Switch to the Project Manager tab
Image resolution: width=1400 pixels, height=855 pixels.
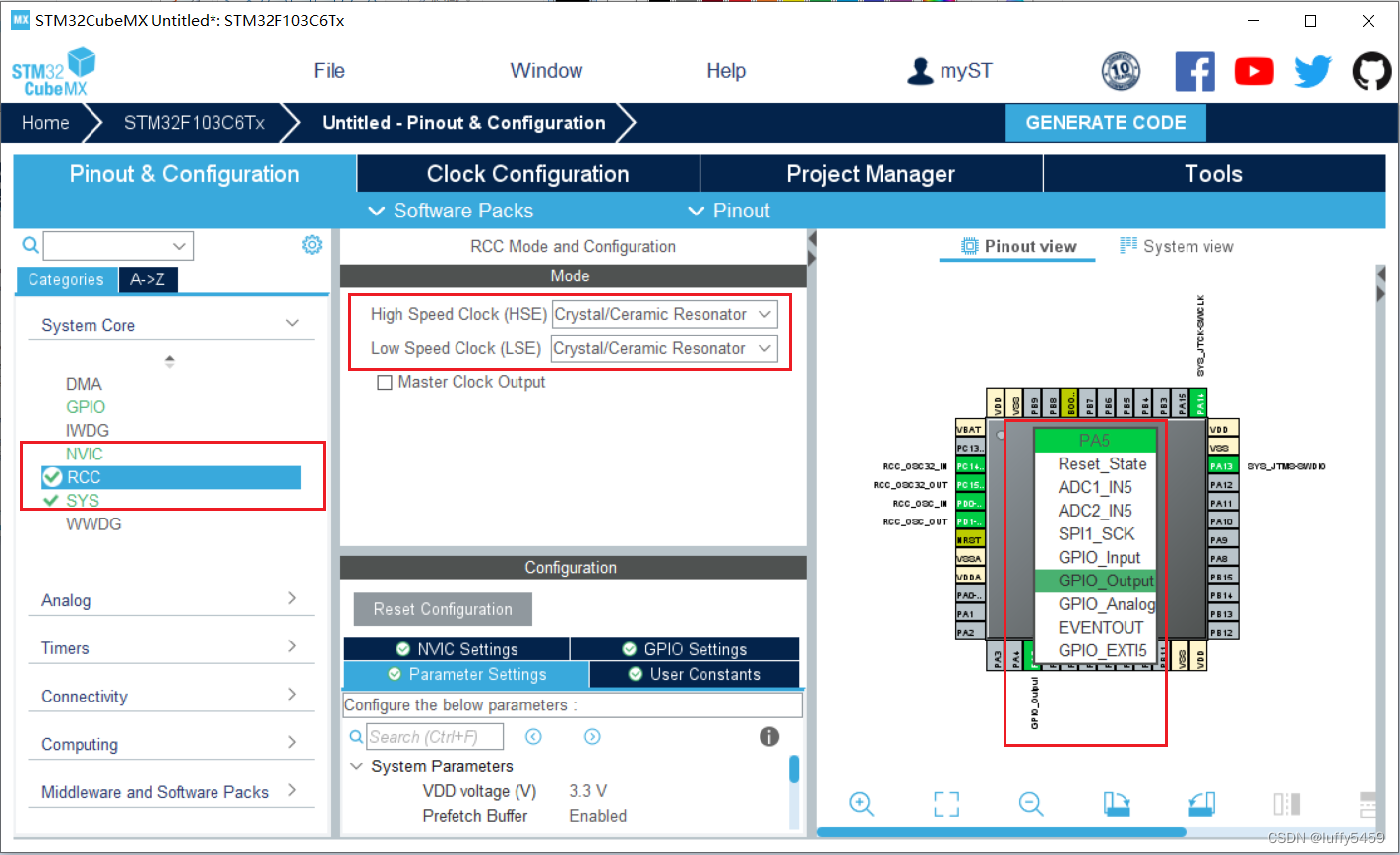tap(871, 174)
